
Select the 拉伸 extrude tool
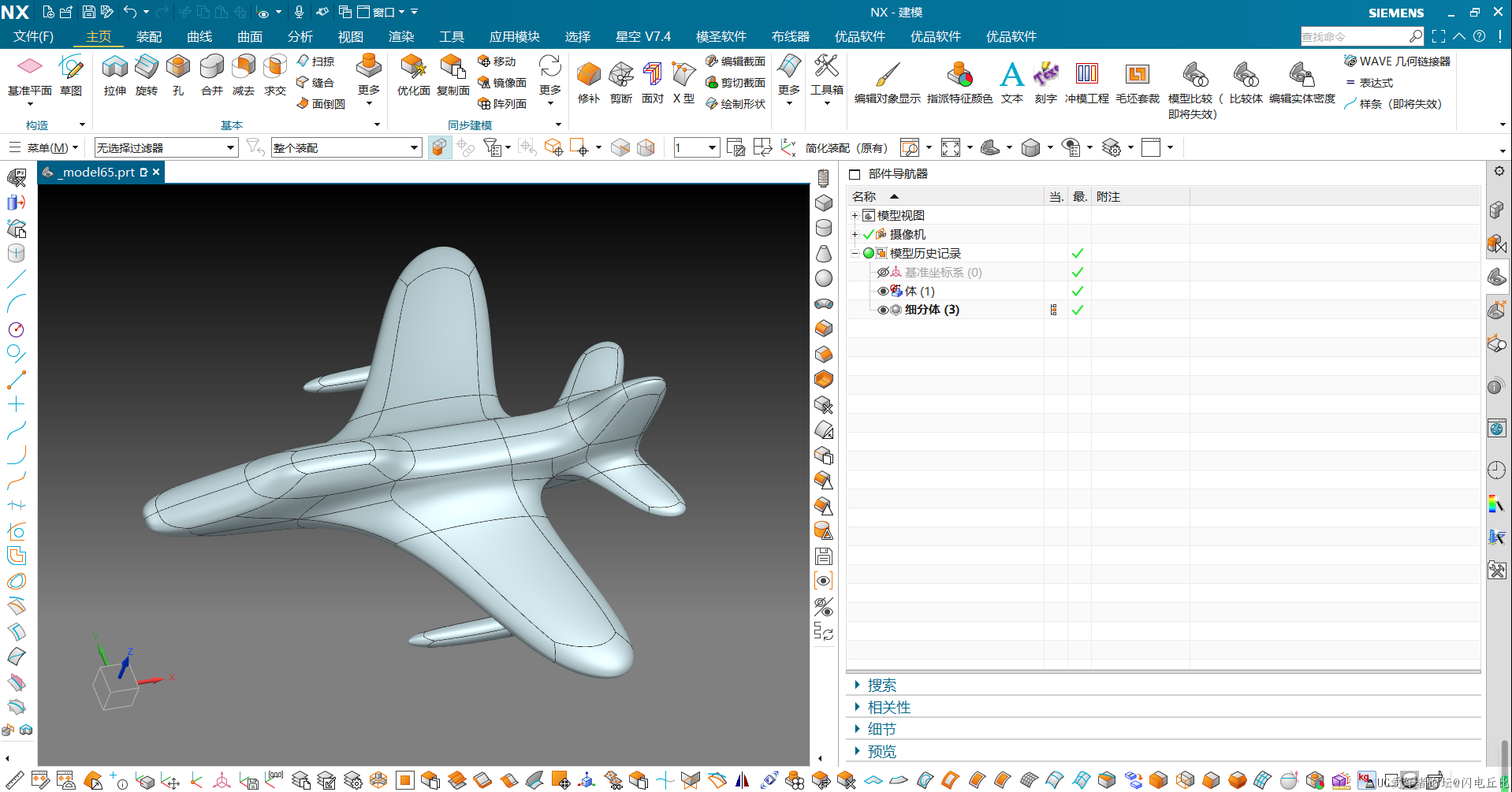tap(115, 76)
